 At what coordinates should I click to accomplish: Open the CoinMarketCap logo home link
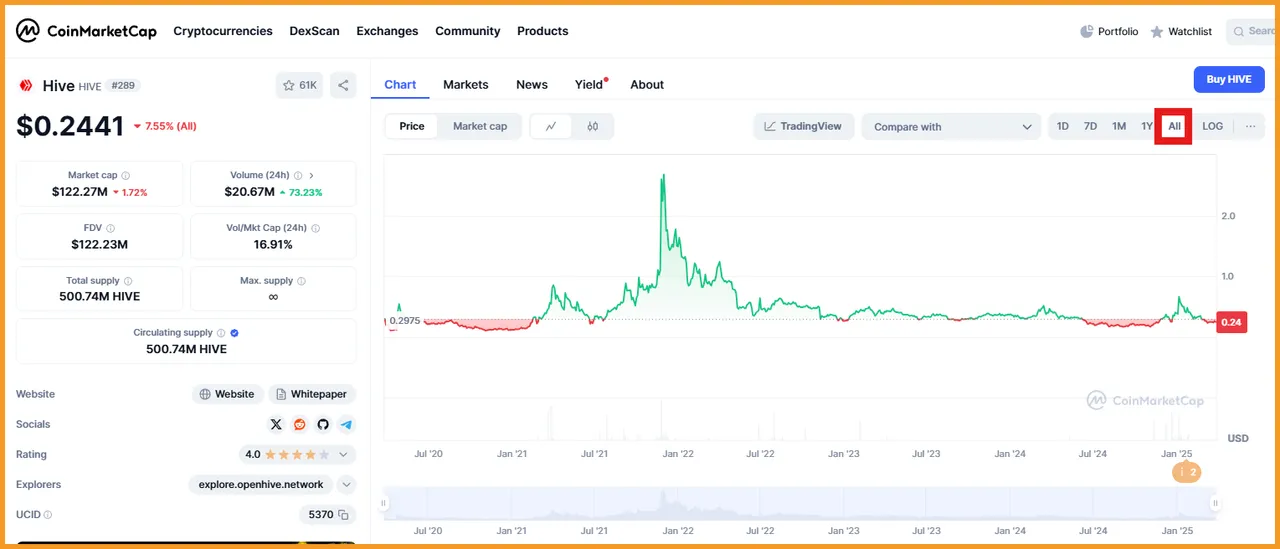click(86, 31)
